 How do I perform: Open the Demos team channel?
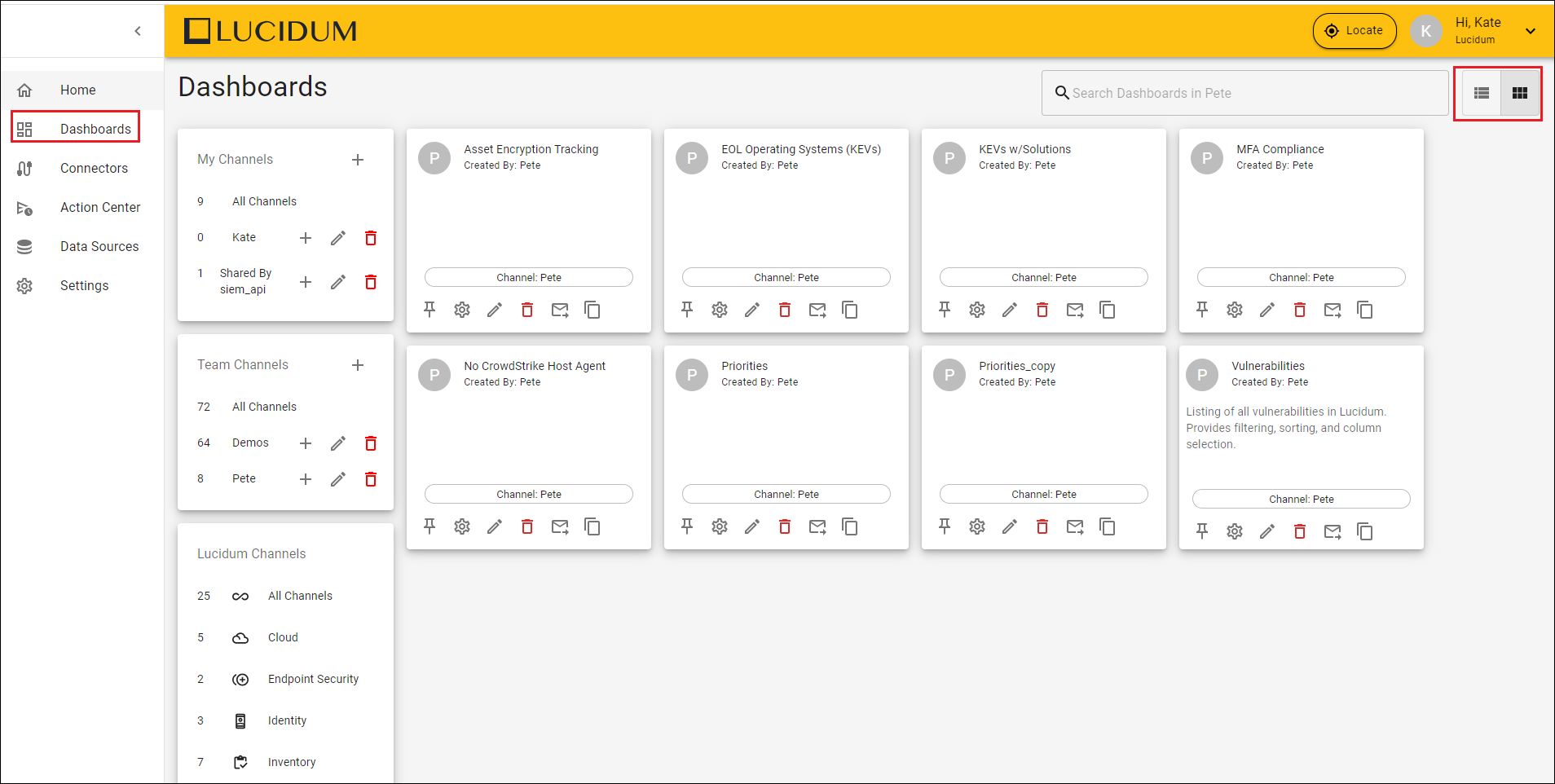250,443
